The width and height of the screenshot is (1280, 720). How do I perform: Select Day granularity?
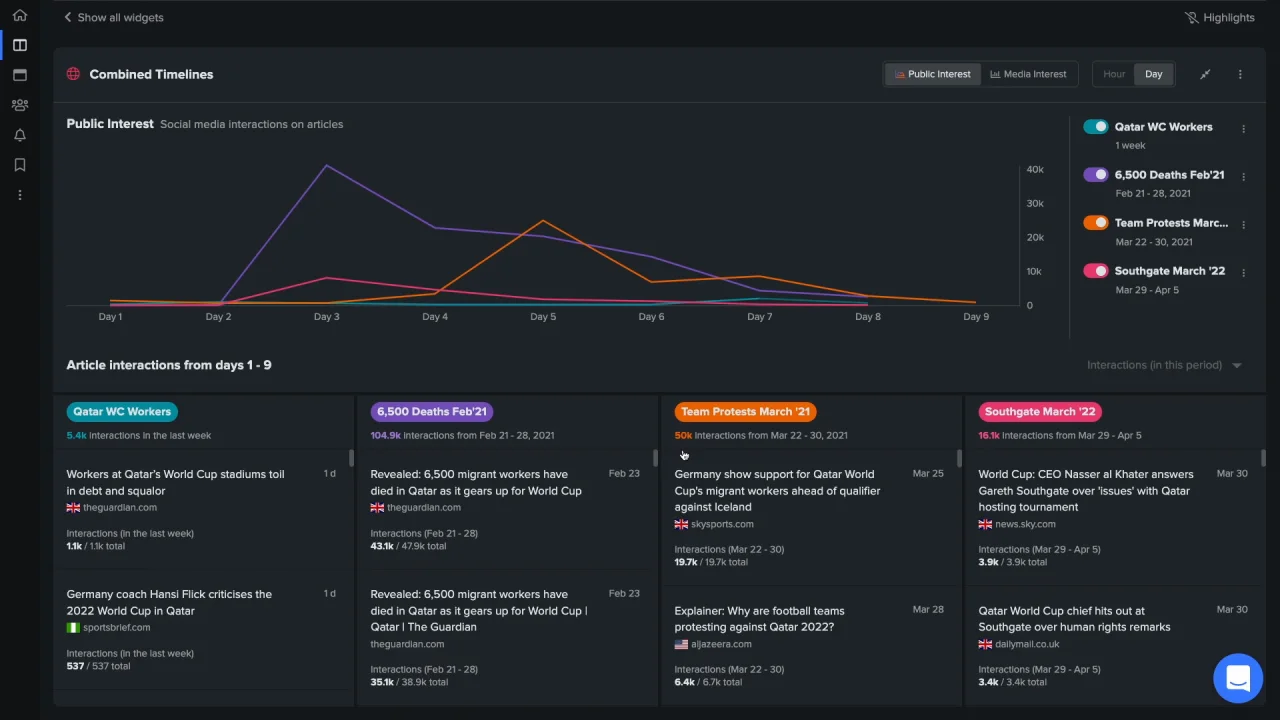click(1154, 74)
